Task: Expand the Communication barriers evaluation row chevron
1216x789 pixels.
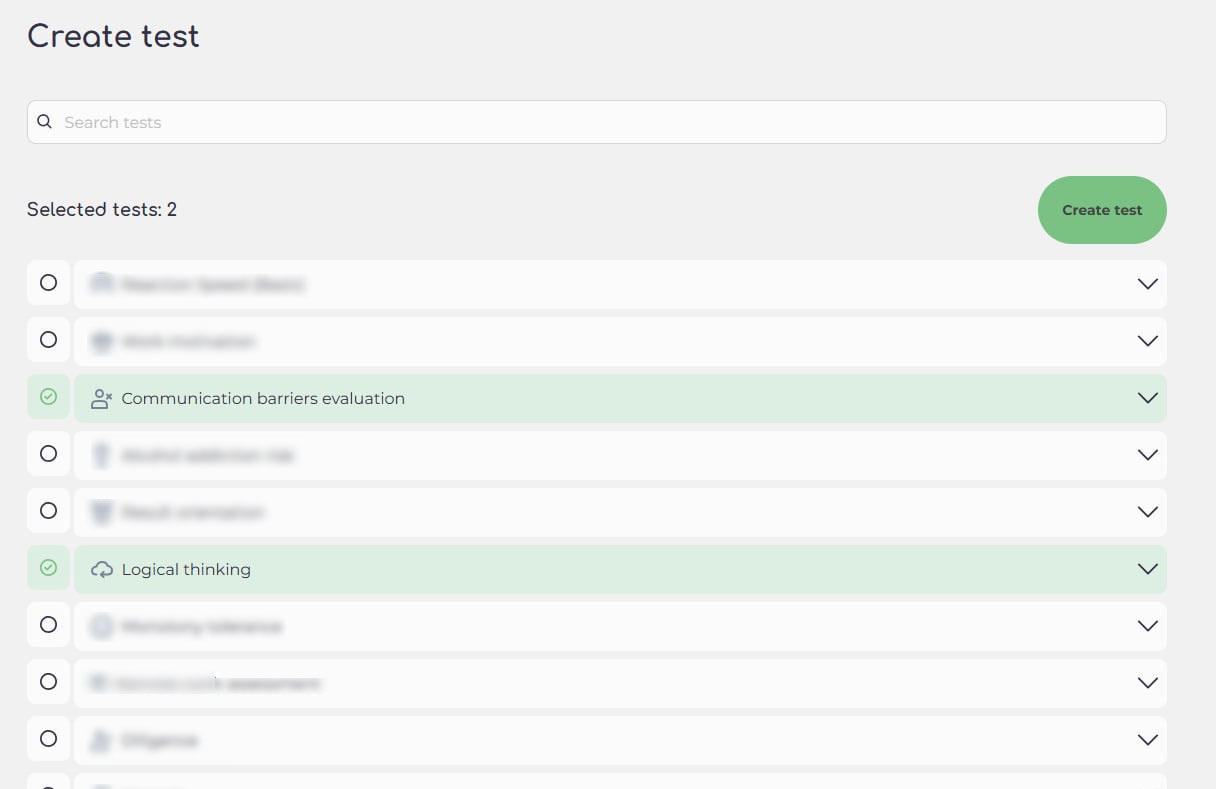Action: (1147, 398)
